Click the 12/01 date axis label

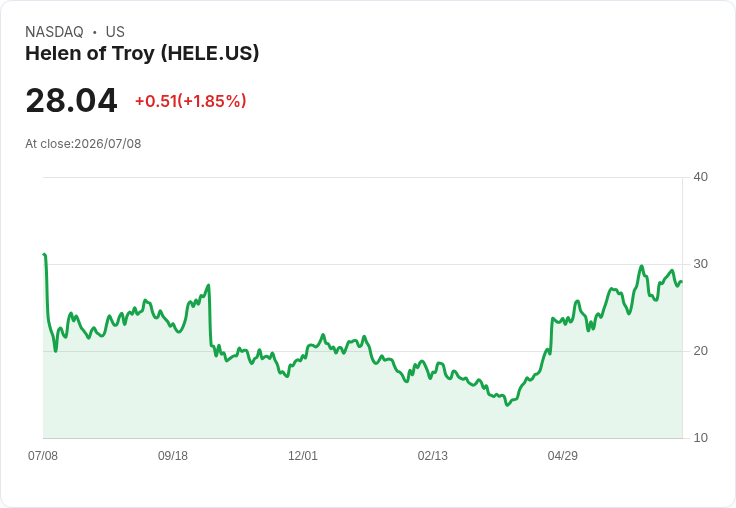coord(303,455)
